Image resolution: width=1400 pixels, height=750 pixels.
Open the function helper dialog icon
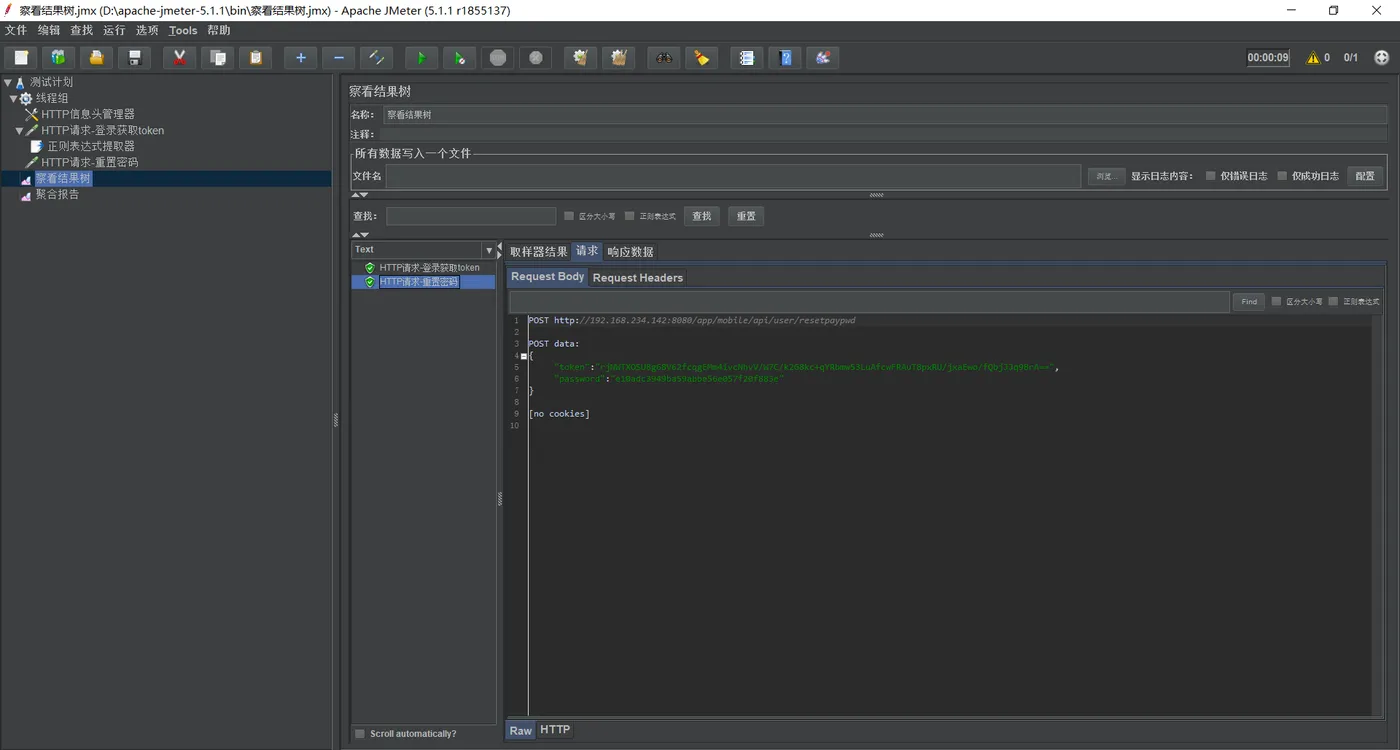pos(747,57)
